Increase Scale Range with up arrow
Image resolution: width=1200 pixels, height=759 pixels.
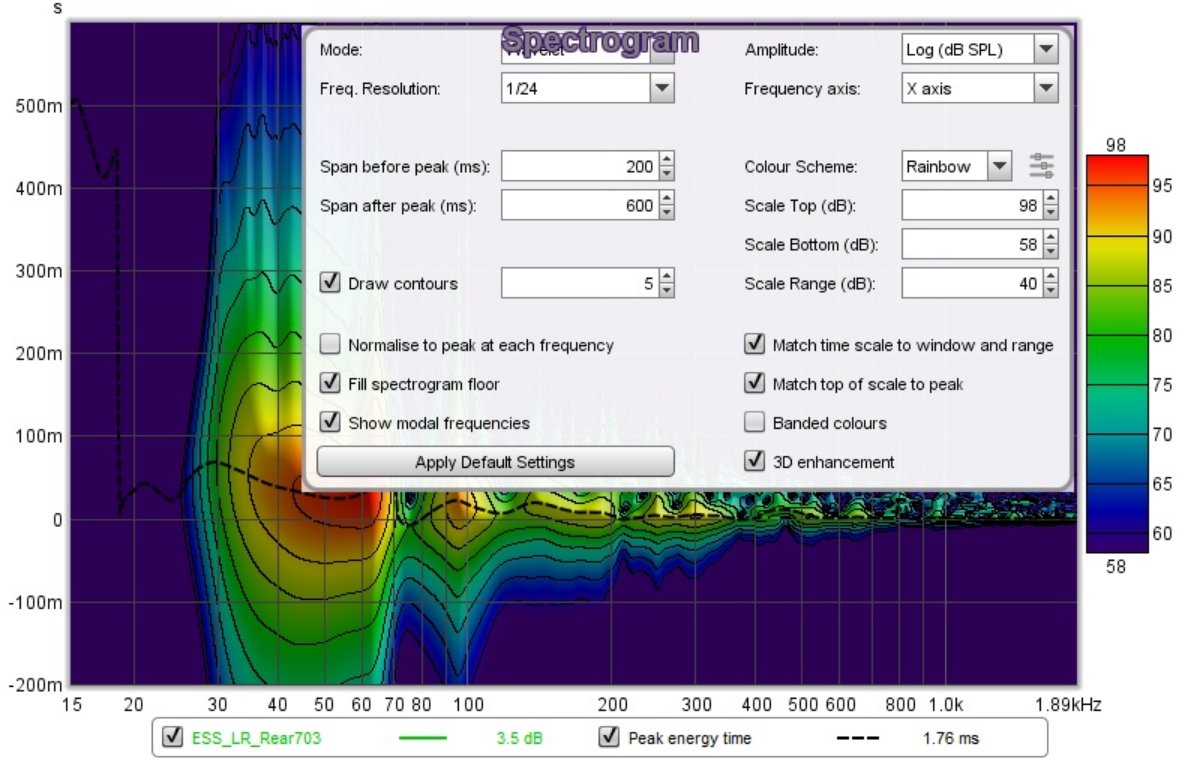tap(1050, 278)
